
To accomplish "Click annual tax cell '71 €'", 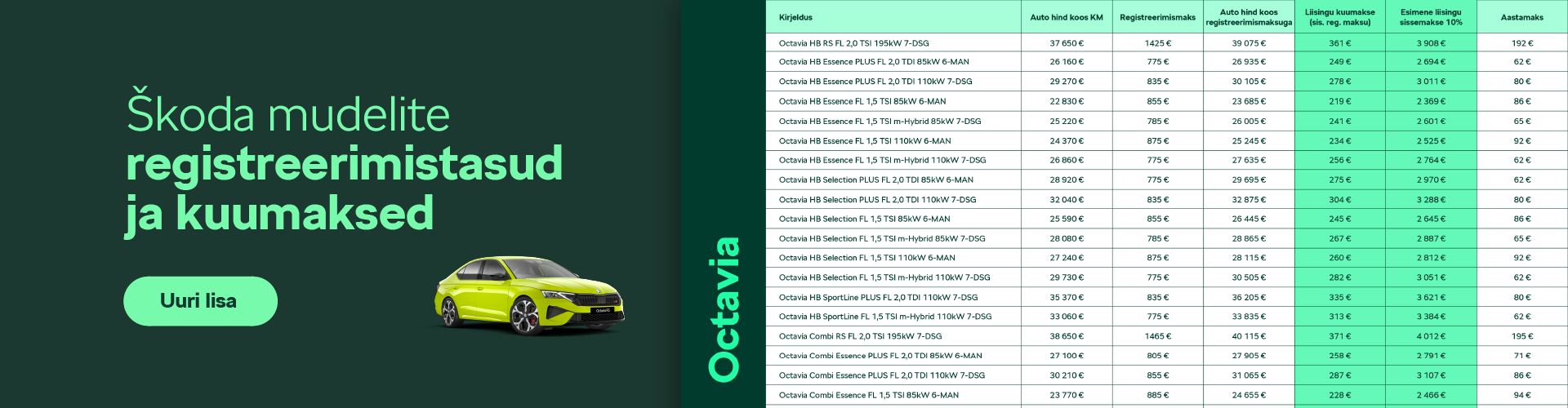I will coord(1522,356).
